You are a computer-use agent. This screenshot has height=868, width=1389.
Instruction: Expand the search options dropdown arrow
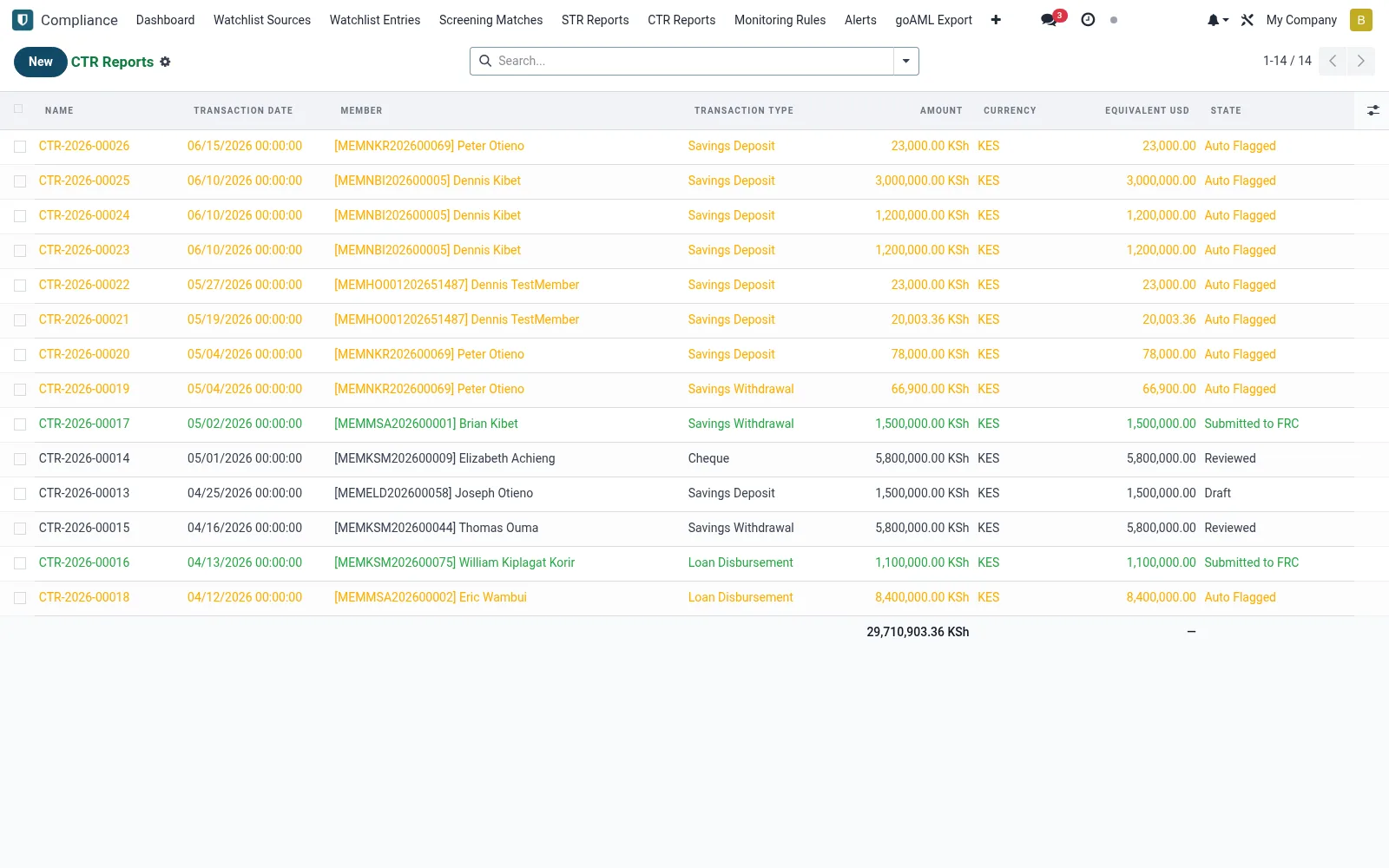coord(905,61)
